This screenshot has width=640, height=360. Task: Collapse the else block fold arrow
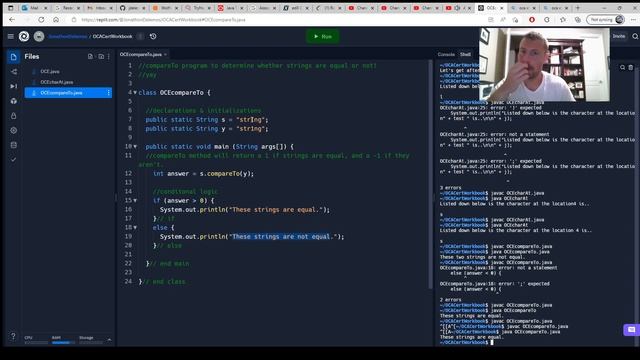[x=135, y=227]
